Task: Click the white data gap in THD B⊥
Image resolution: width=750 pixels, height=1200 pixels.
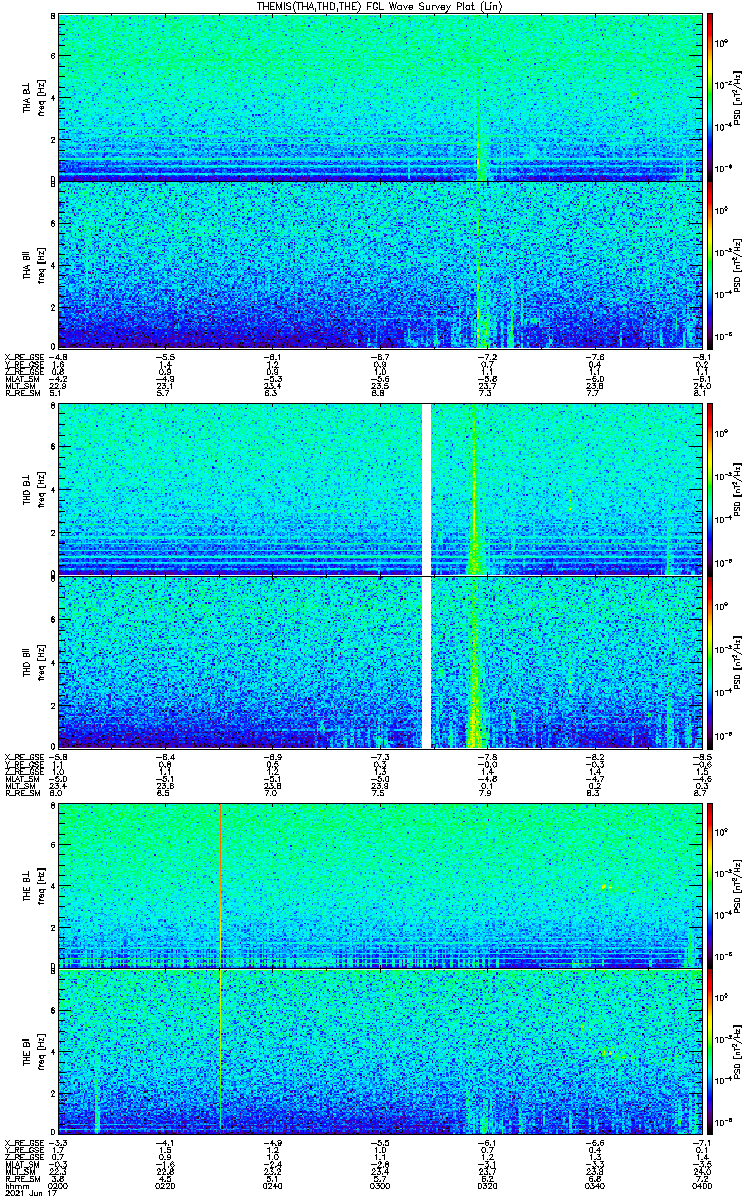Action: pyautogui.click(x=427, y=490)
